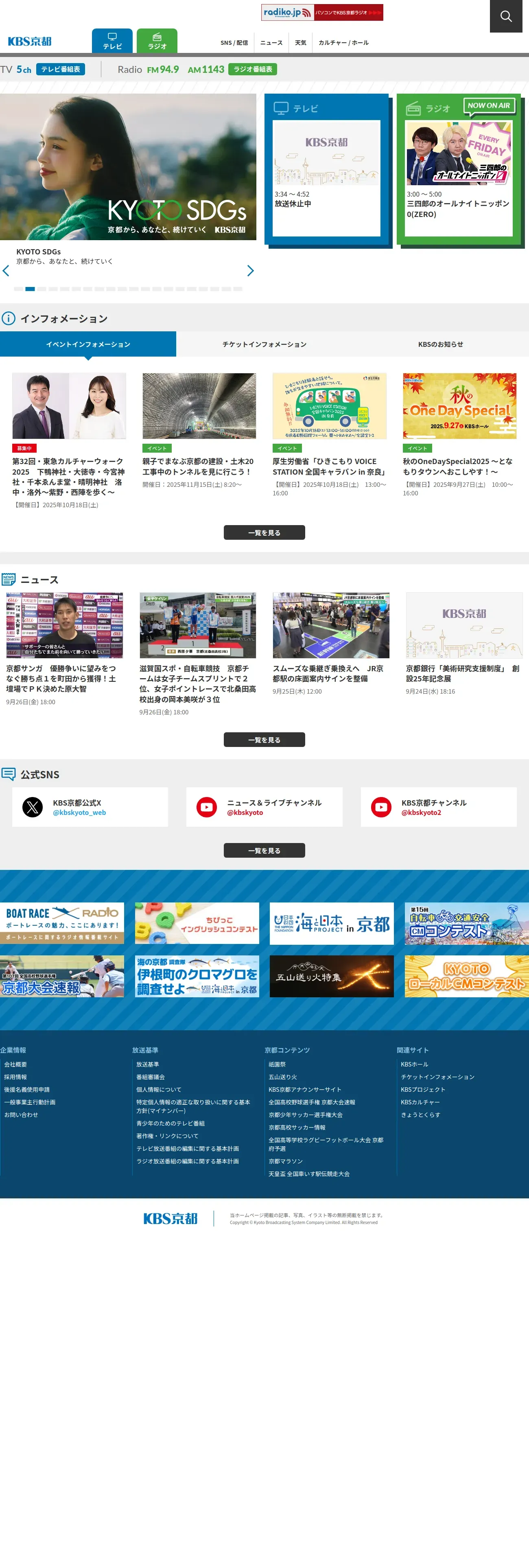Screen dimensions: 529x1568
Task: Open 番組審議会 footer link
Action: click(x=151, y=1077)
